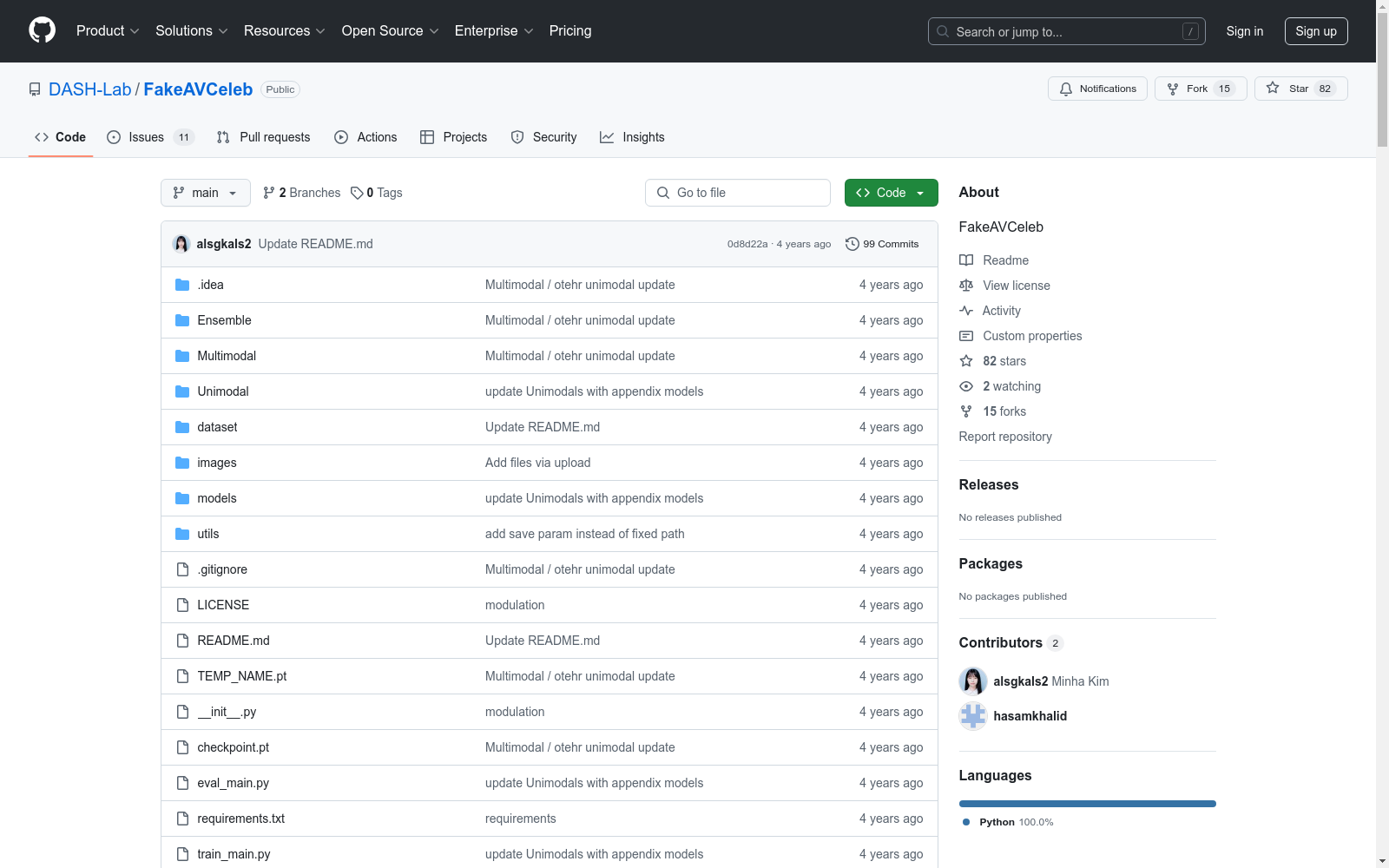Open the Pull requests tab
This screenshot has width=1389, height=868.
(263, 137)
